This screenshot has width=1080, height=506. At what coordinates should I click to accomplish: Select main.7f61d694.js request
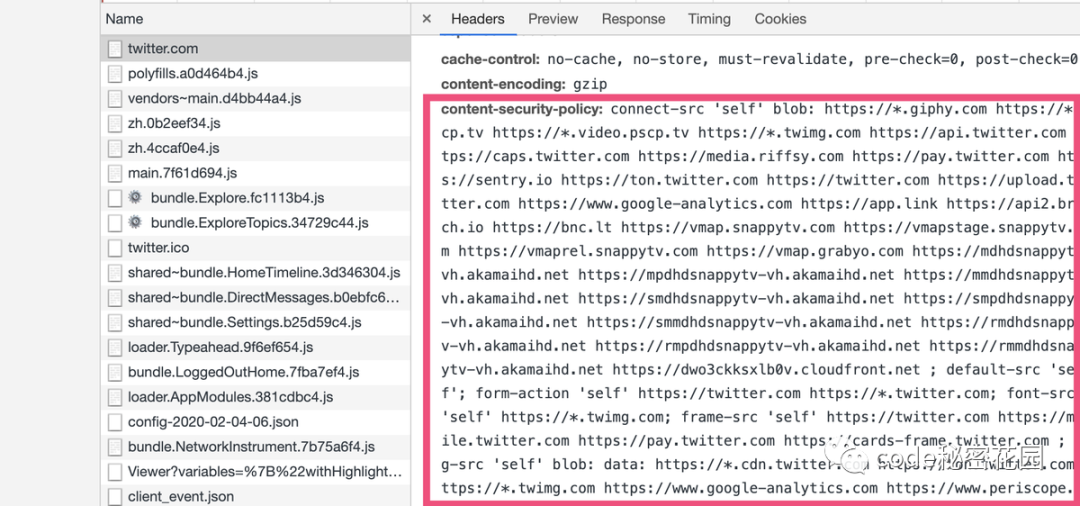[255, 173]
